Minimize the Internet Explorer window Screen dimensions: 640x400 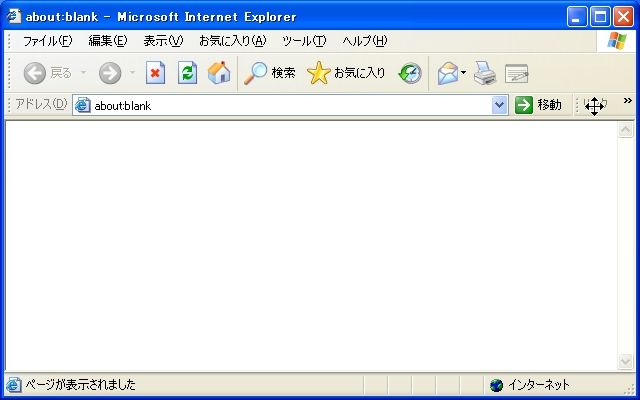click(577, 17)
